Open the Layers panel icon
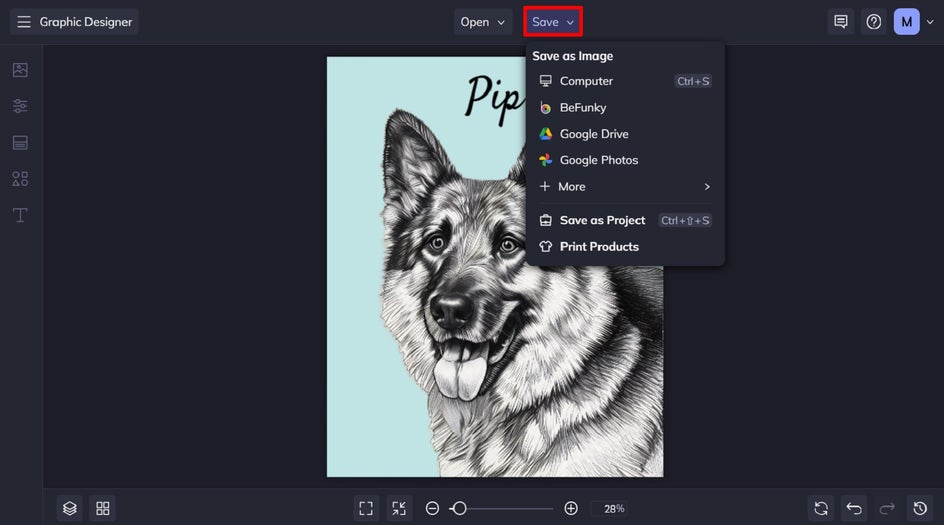 [70, 508]
